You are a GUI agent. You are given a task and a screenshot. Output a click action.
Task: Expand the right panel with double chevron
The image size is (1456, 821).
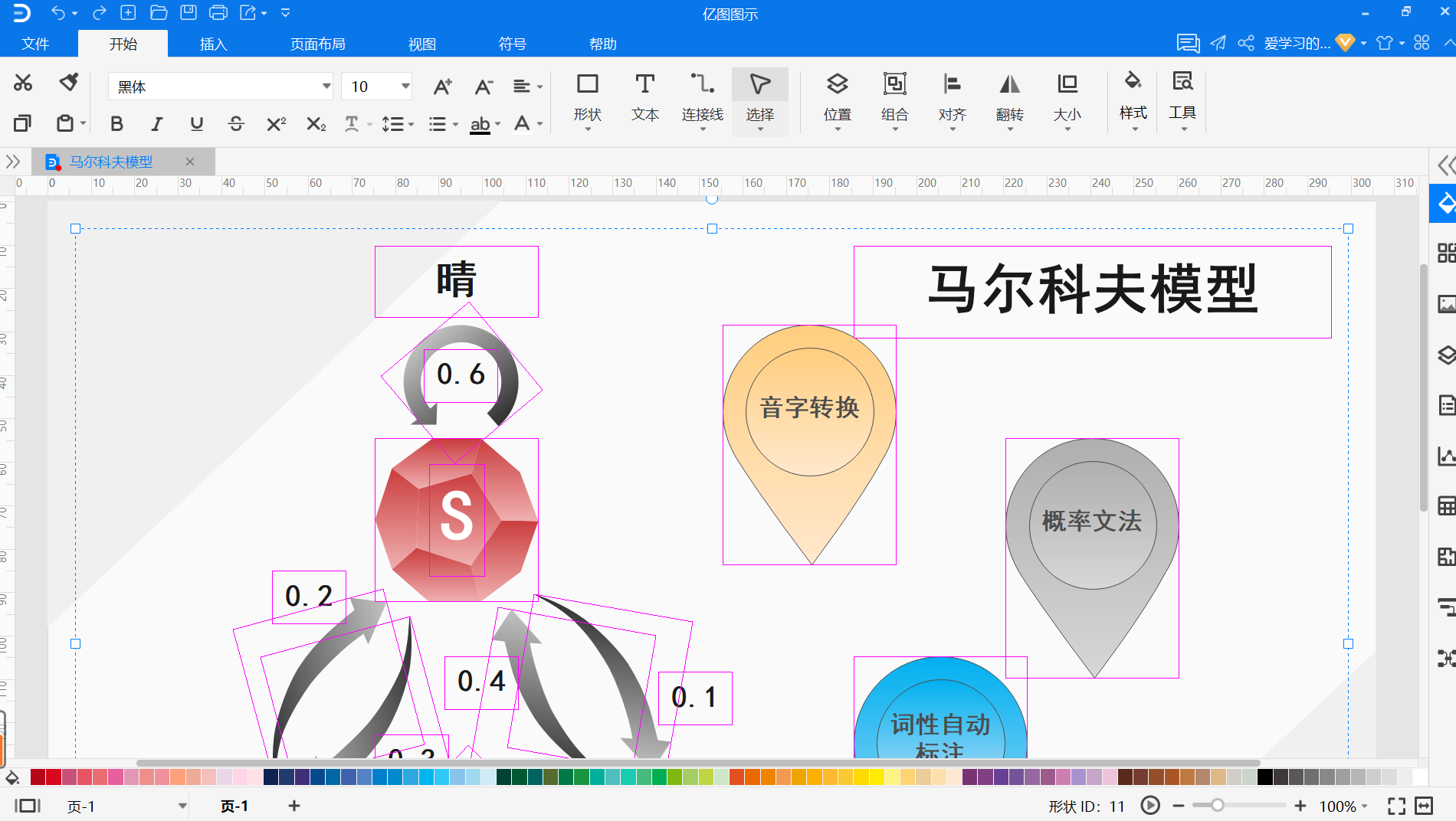(1445, 165)
